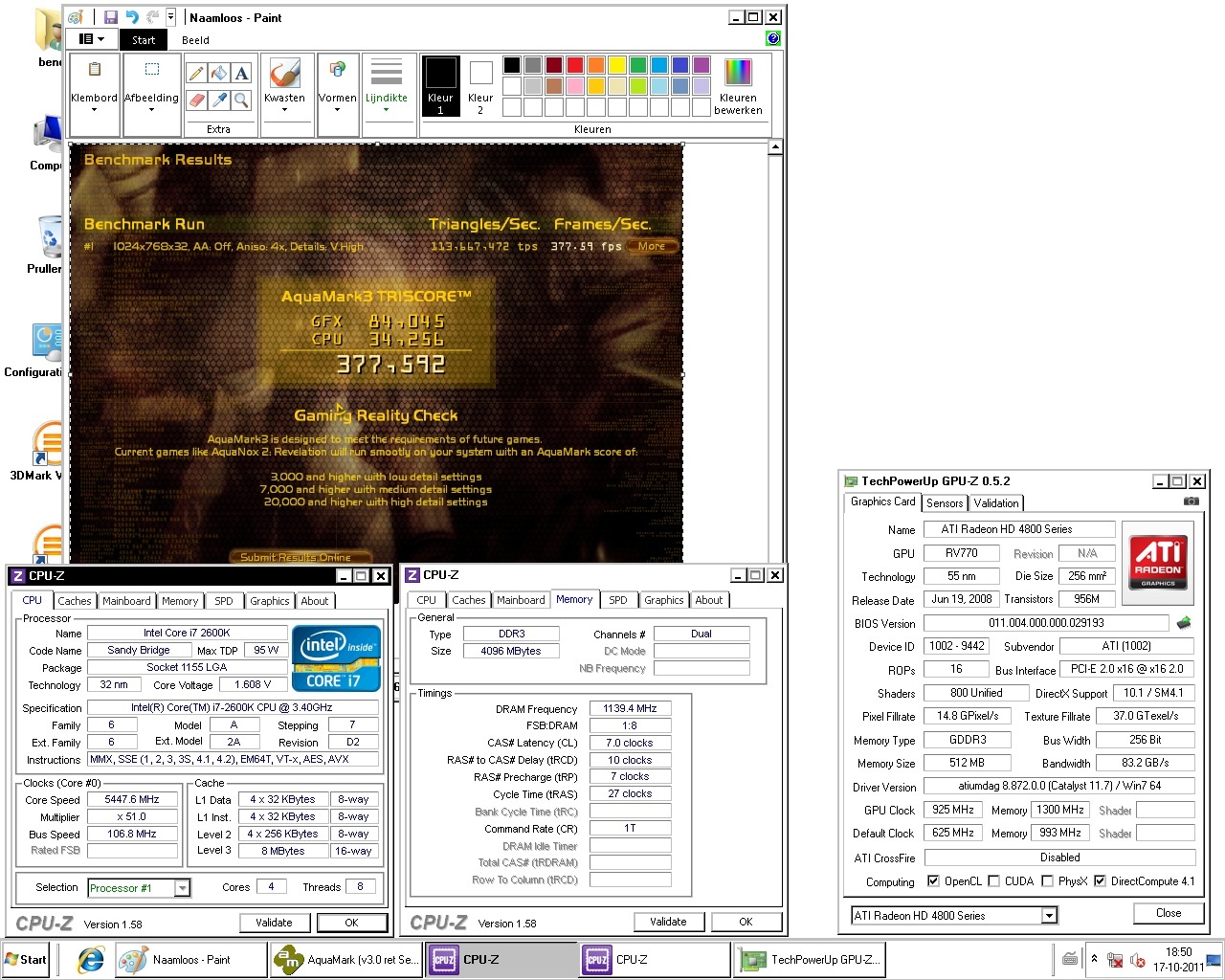Enable the CUDA checkbox
Screen dimensions: 1225x980
point(993,881)
